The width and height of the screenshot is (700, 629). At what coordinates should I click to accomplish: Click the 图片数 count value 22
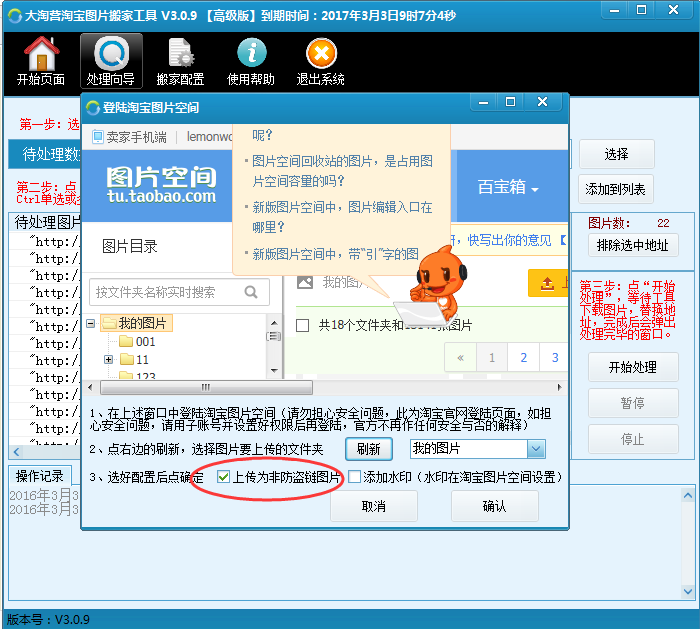(x=663, y=223)
